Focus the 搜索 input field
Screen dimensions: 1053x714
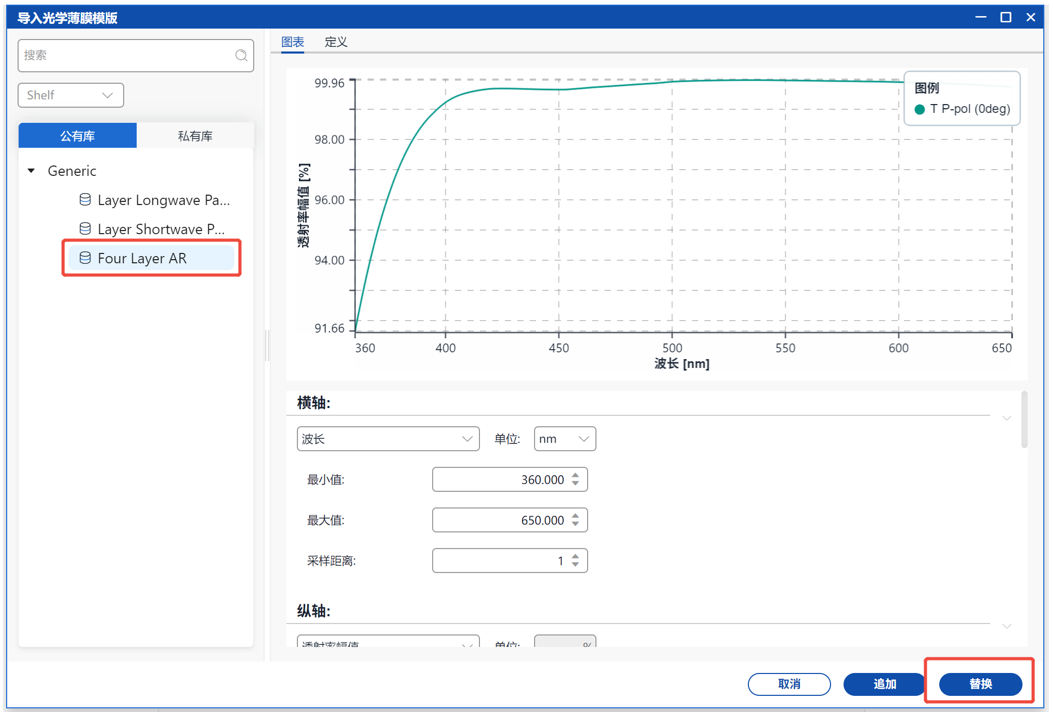pos(125,56)
